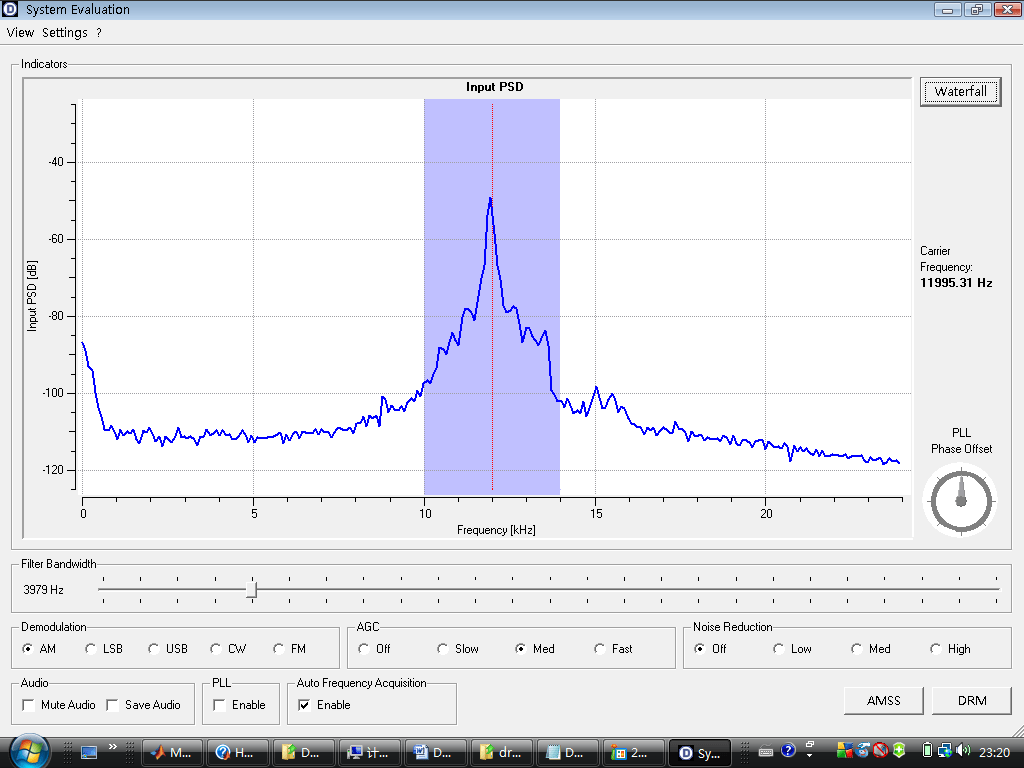Open the Windows Start orb

pos(29,752)
